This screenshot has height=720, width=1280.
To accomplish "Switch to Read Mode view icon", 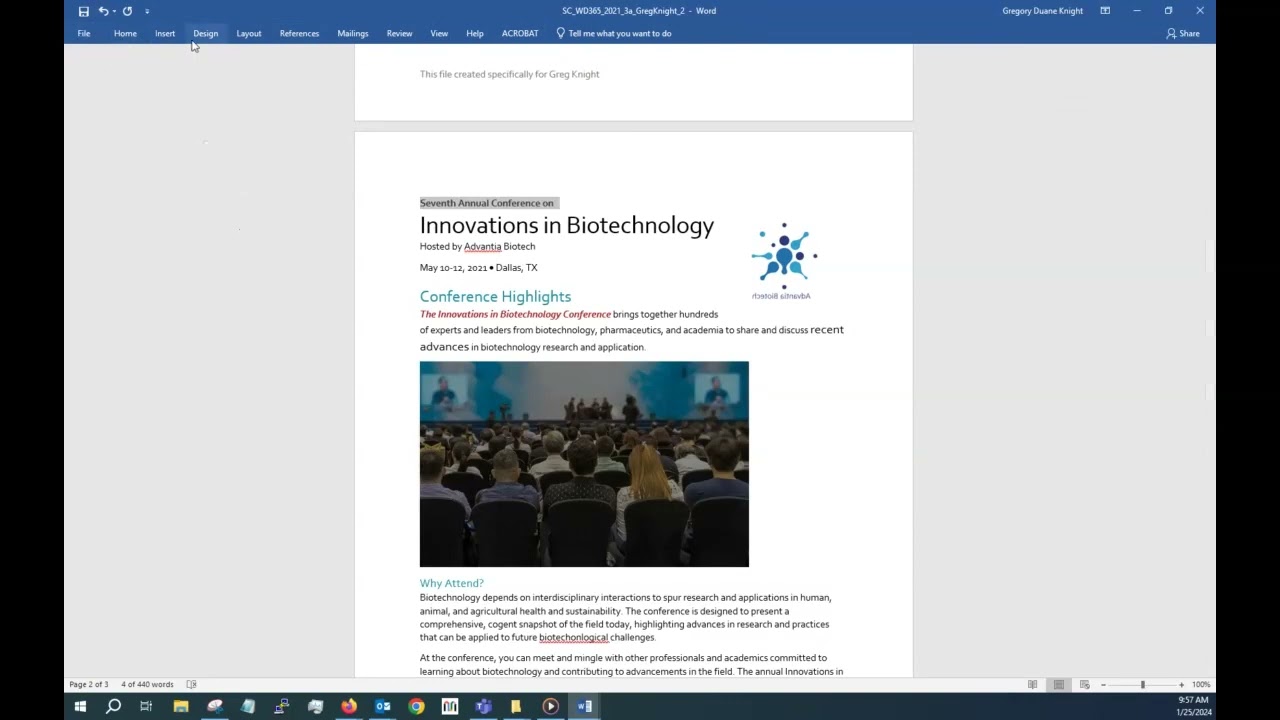I will point(1032,684).
